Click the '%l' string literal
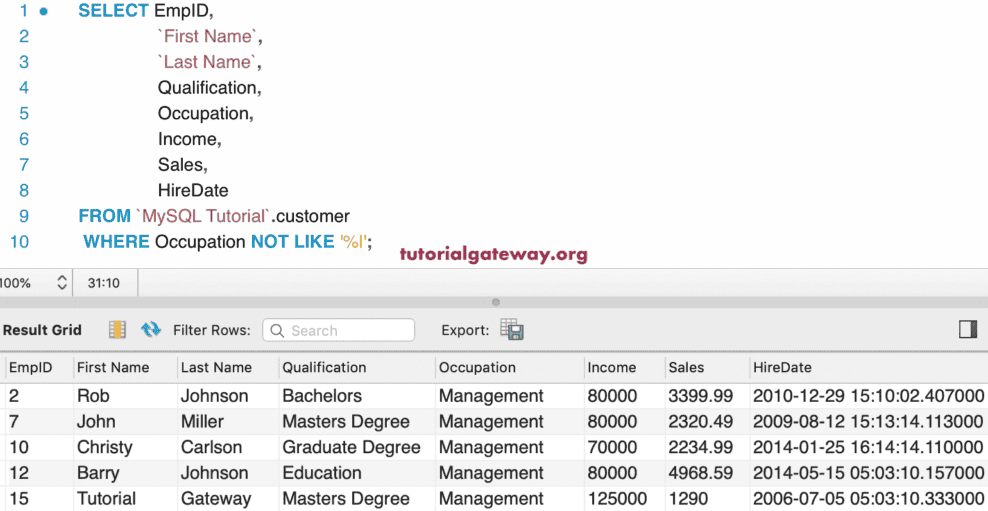Screen dimensions: 988x511 353,242
